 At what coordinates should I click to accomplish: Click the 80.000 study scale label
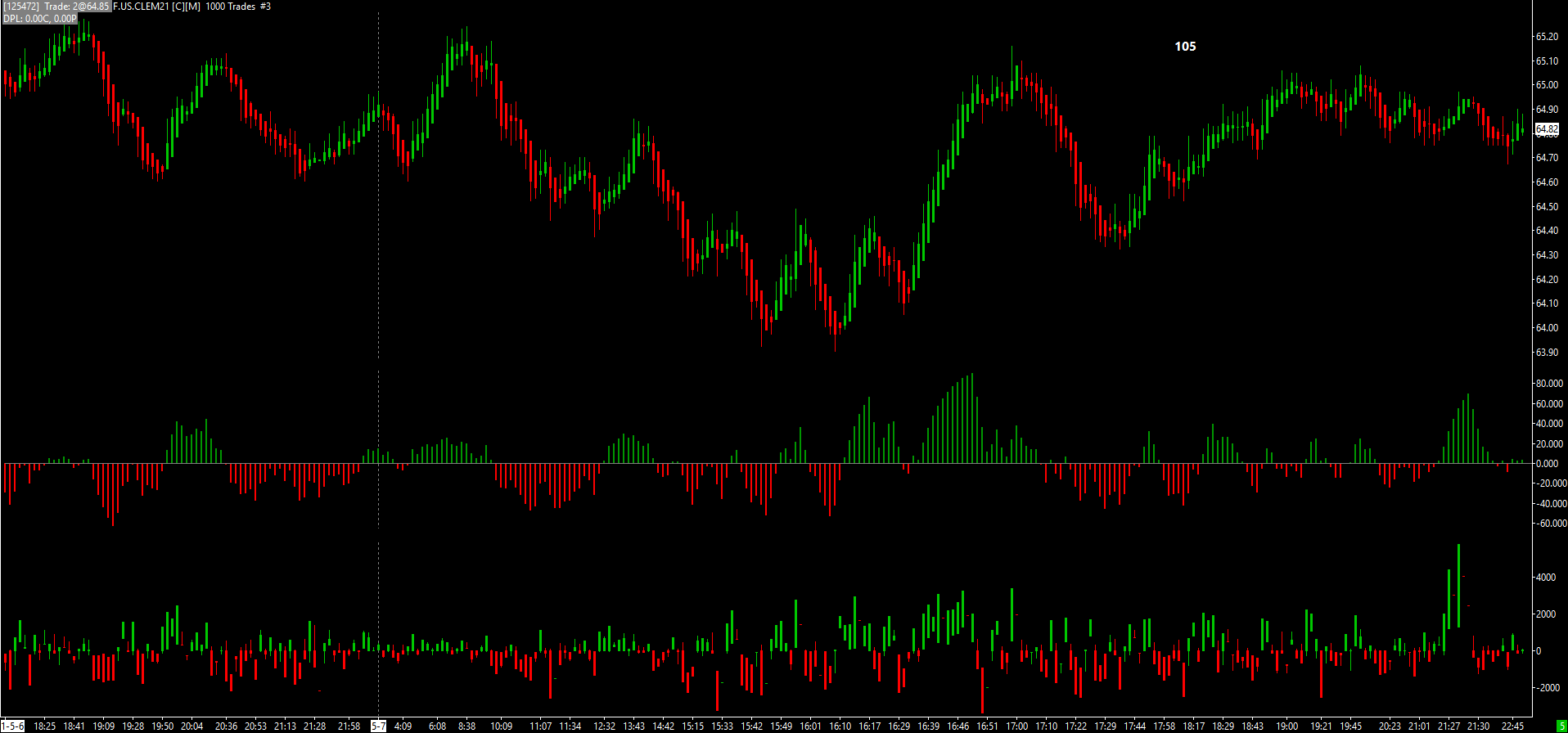[1549, 384]
